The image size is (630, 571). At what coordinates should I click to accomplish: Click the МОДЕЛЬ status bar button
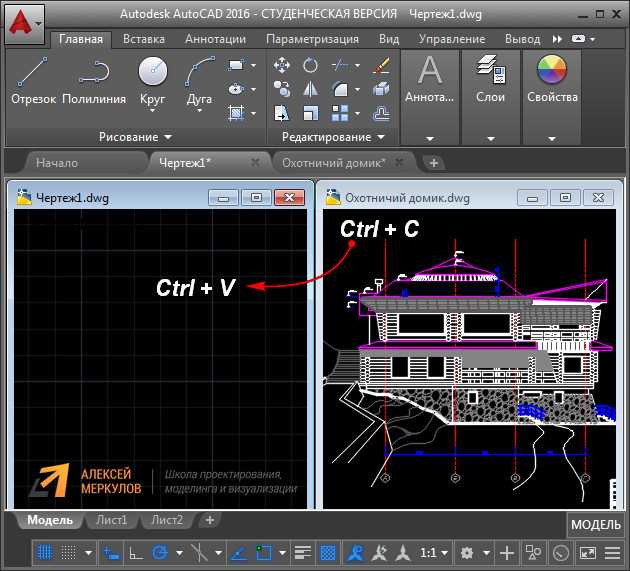(x=595, y=525)
